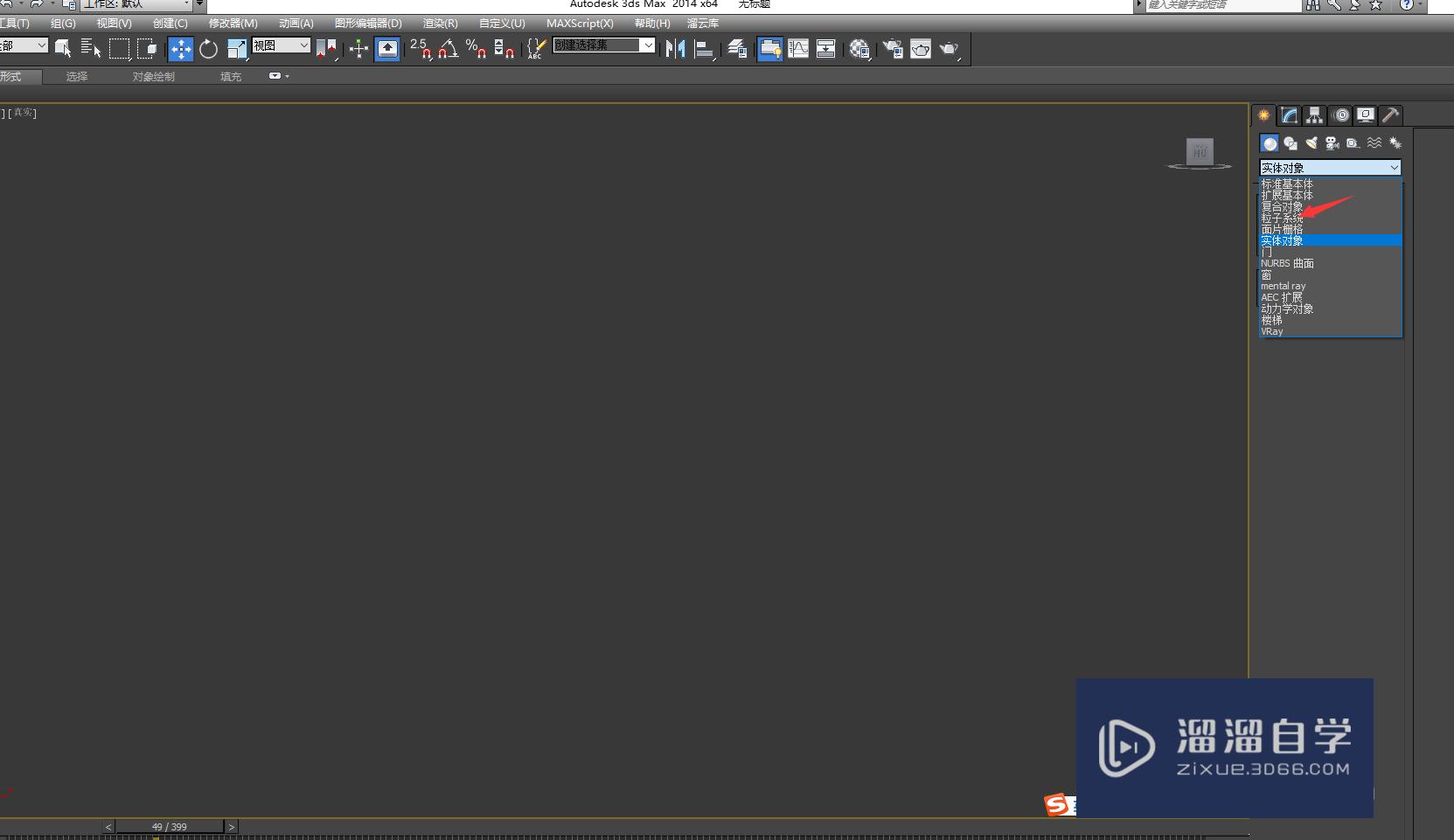
Task: Select the Lights category icon
Action: pyautogui.click(x=1311, y=143)
